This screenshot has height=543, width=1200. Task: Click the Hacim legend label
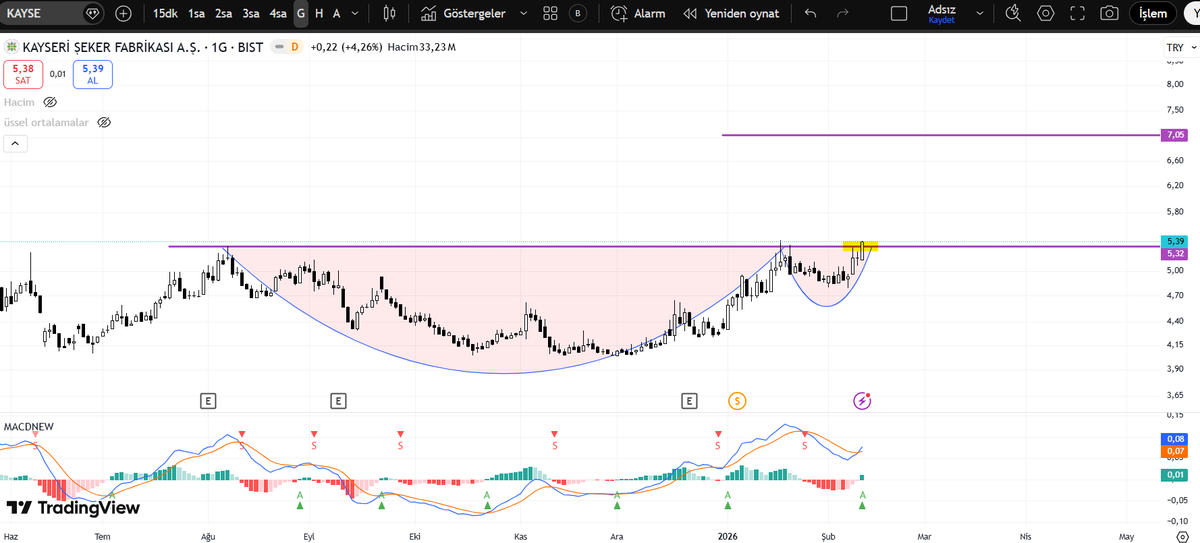tap(19, 102)
